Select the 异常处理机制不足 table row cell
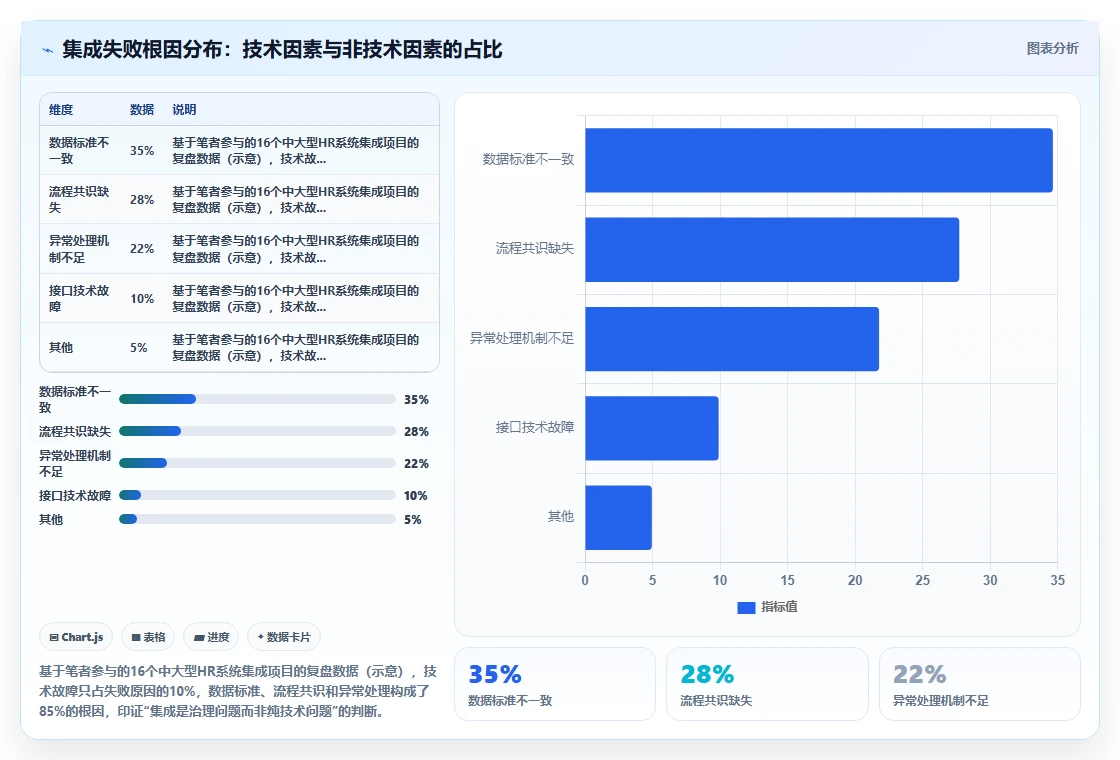This screenshot has height=760, width=1120. (79, 249)
